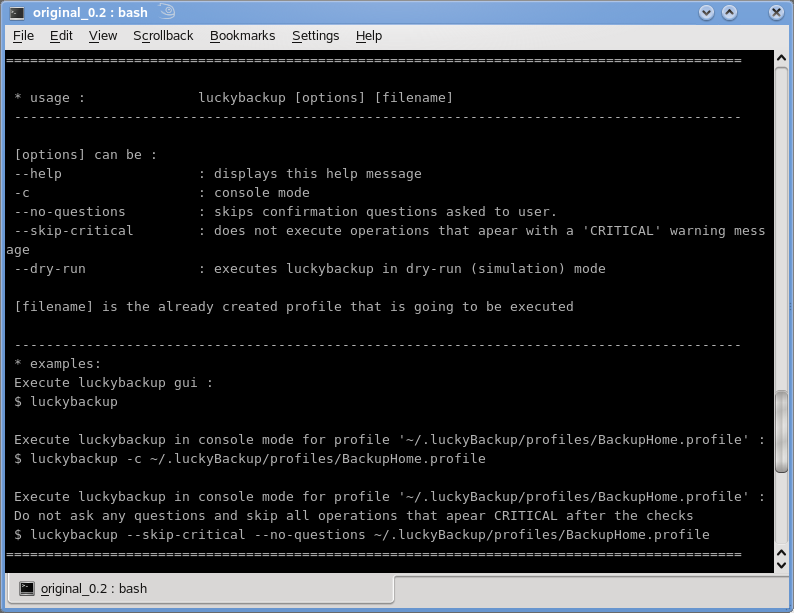Click the 'console mode' description text
The height and width of the screenshot is (613, 794).
262,193
